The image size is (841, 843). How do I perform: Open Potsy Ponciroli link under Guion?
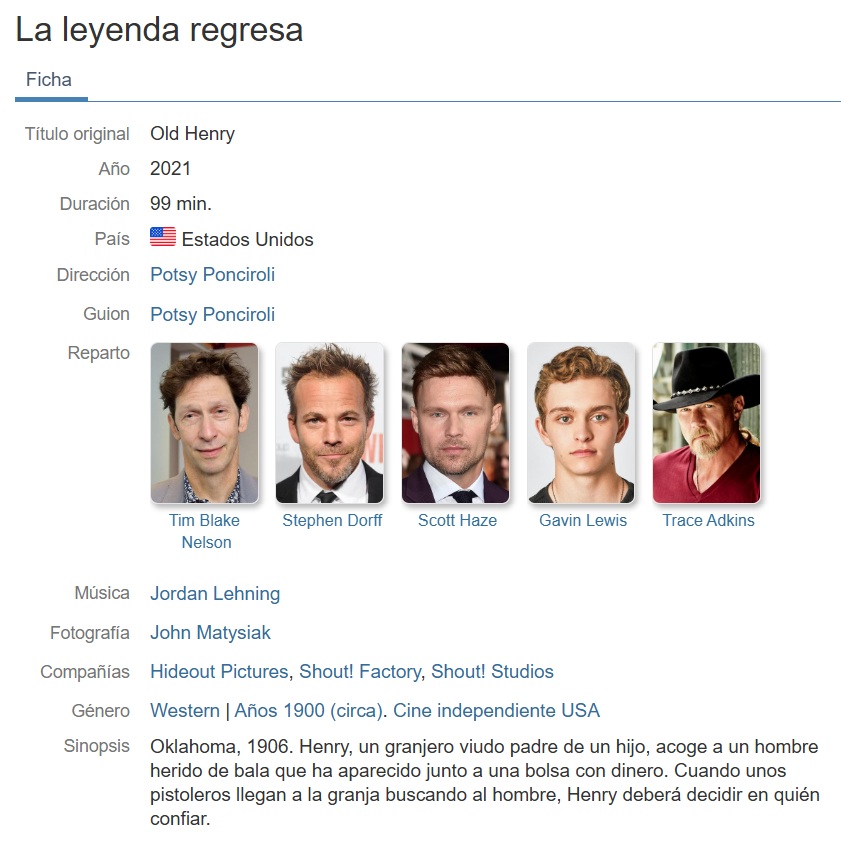(x=212, y=315)
